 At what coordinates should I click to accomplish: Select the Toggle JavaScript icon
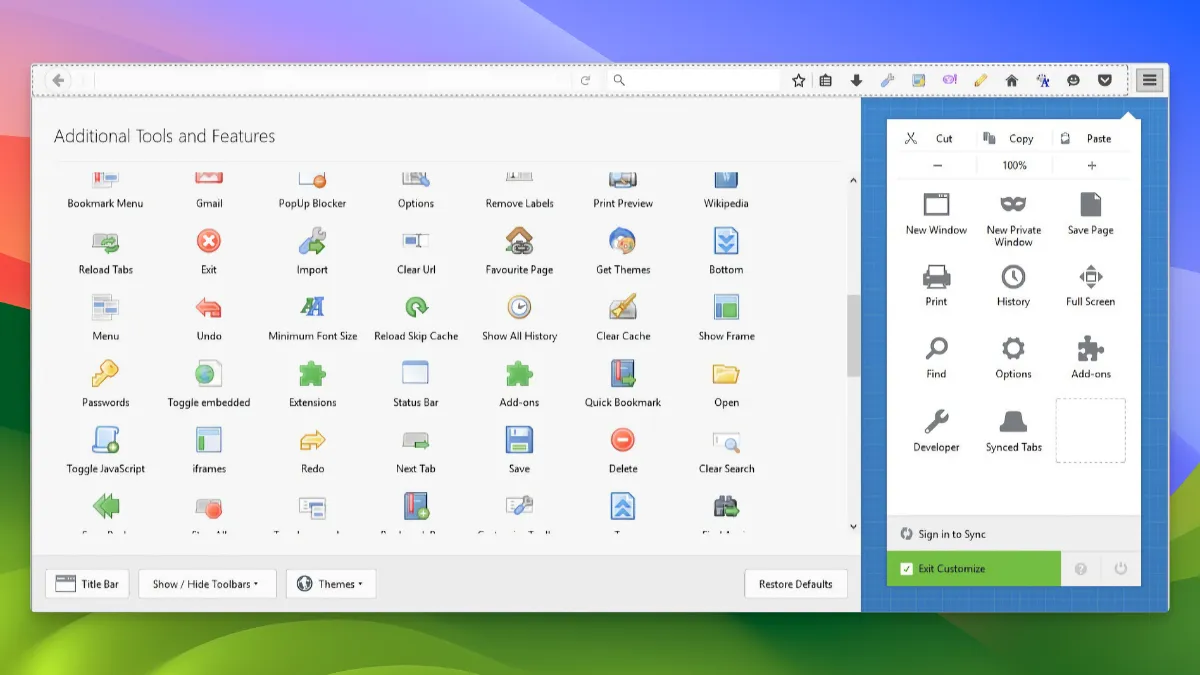pyautogui.click(x=106, y=440)
